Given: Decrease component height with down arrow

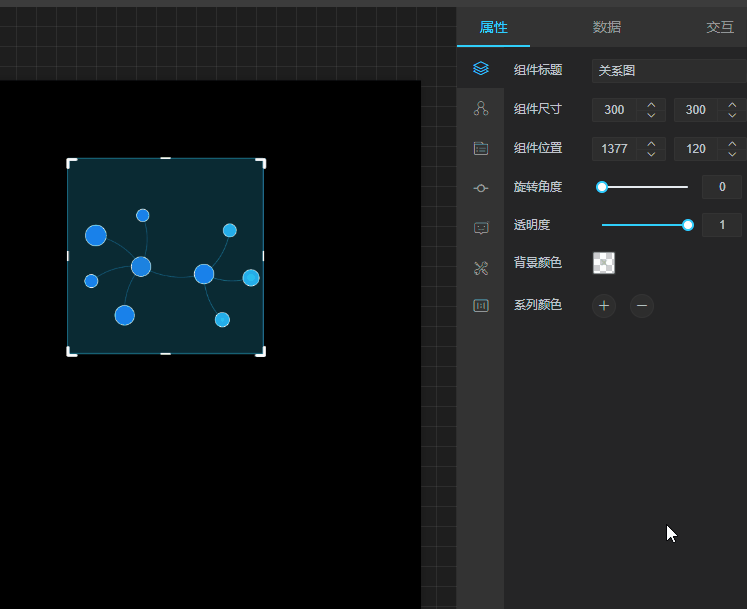Looking at the screenshot, I should 732,115.
